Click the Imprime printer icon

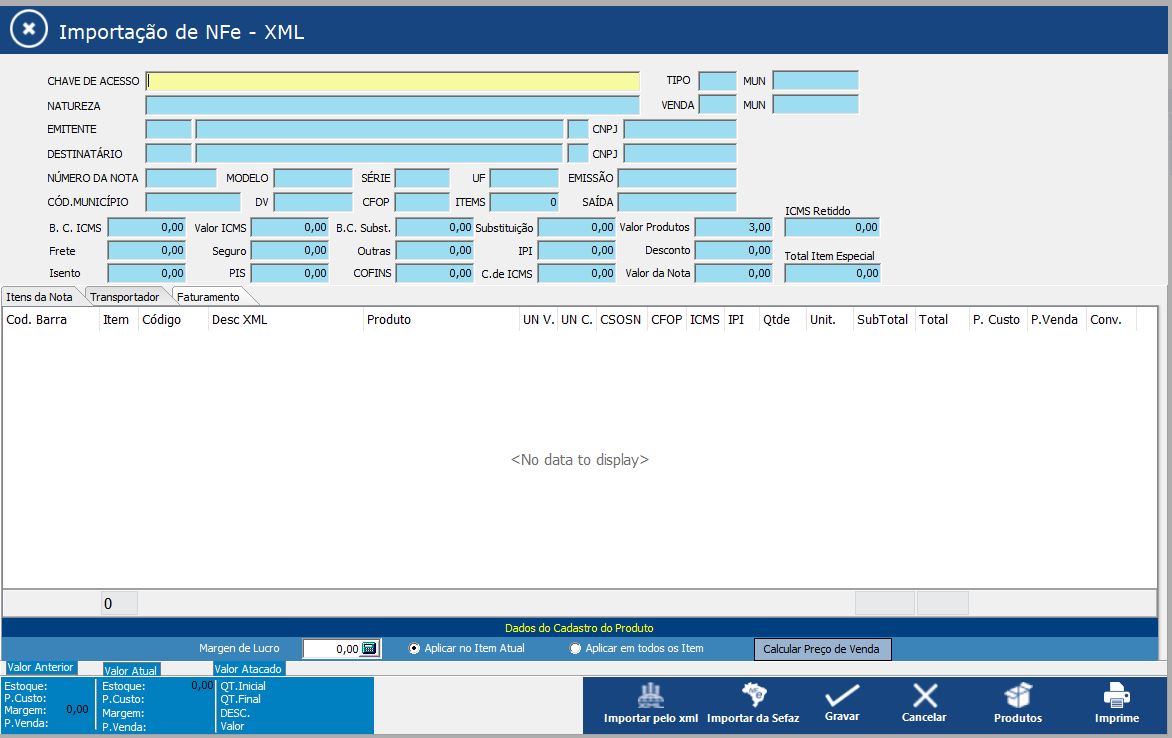[1116, 696]
